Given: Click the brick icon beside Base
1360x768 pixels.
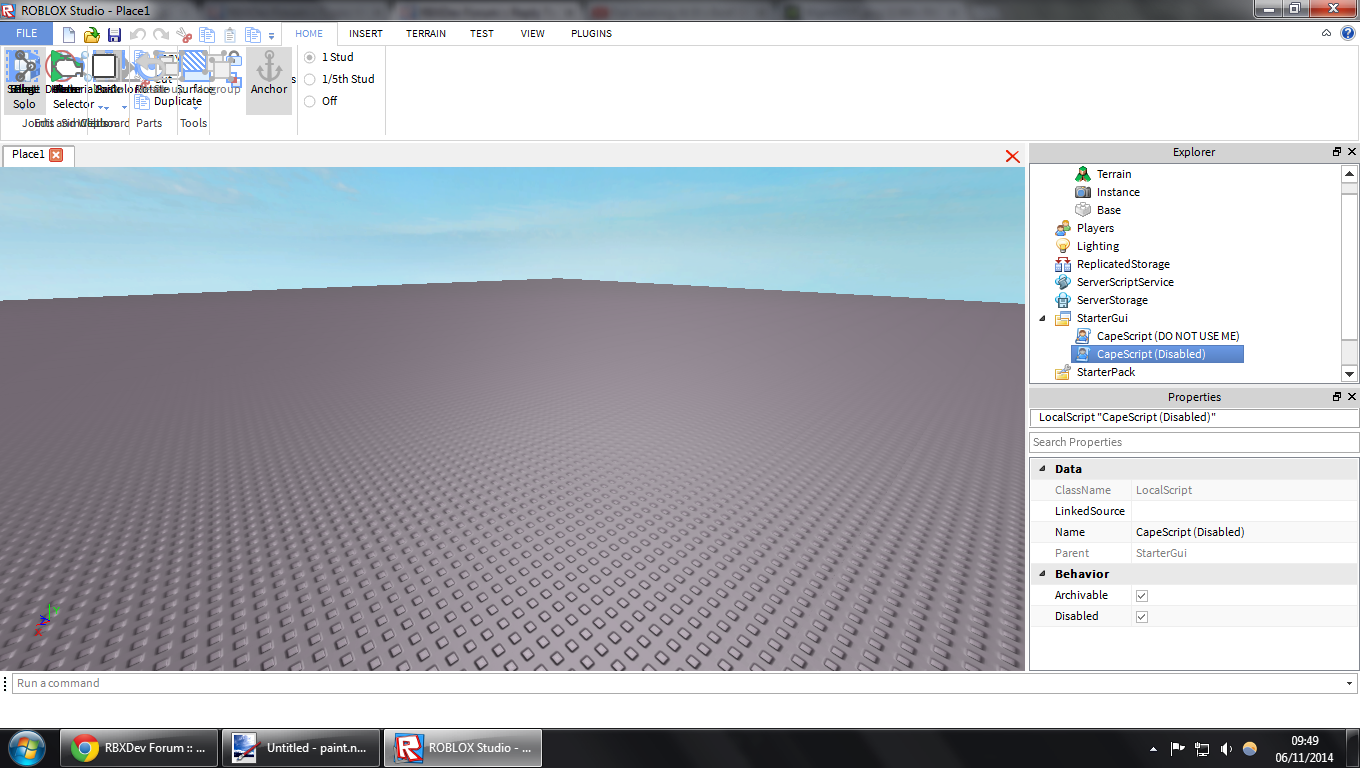Looking at the screenshot, I should 1083,210.
